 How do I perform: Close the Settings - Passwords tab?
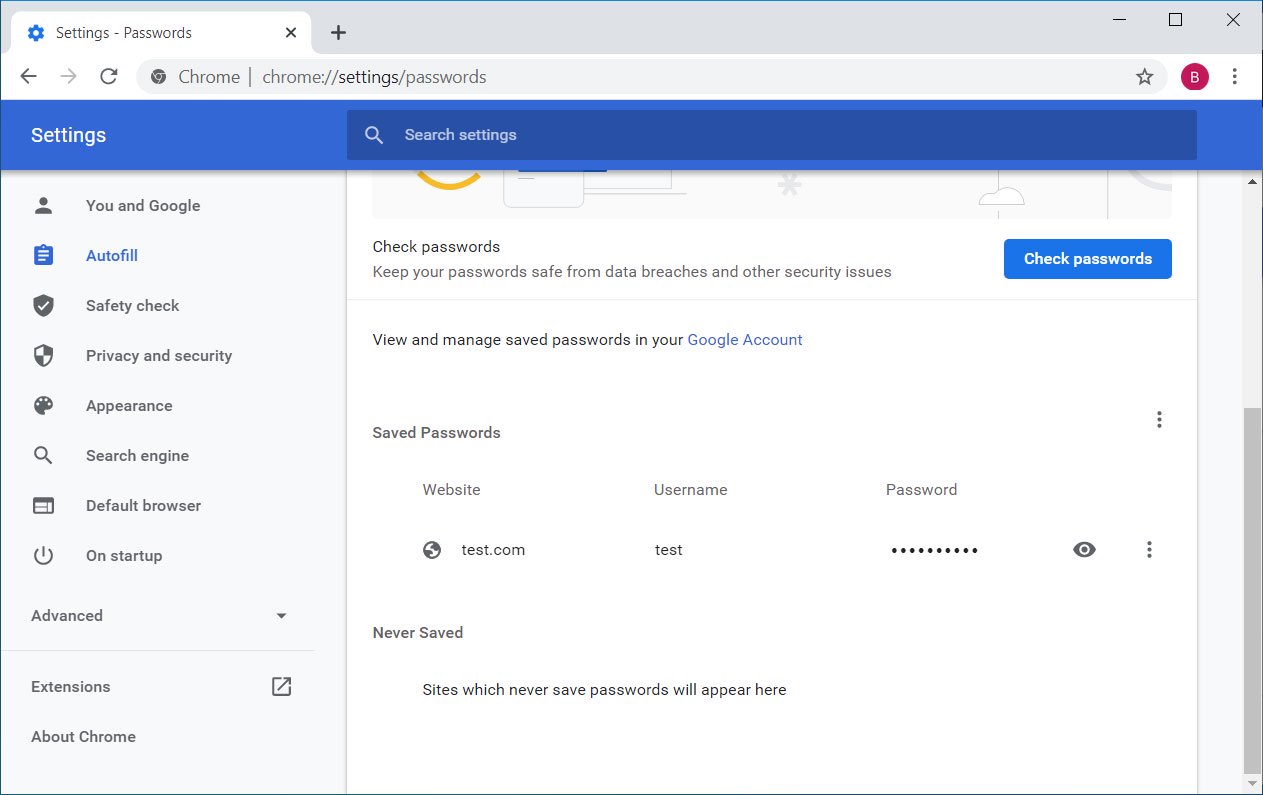click(291, 33)
